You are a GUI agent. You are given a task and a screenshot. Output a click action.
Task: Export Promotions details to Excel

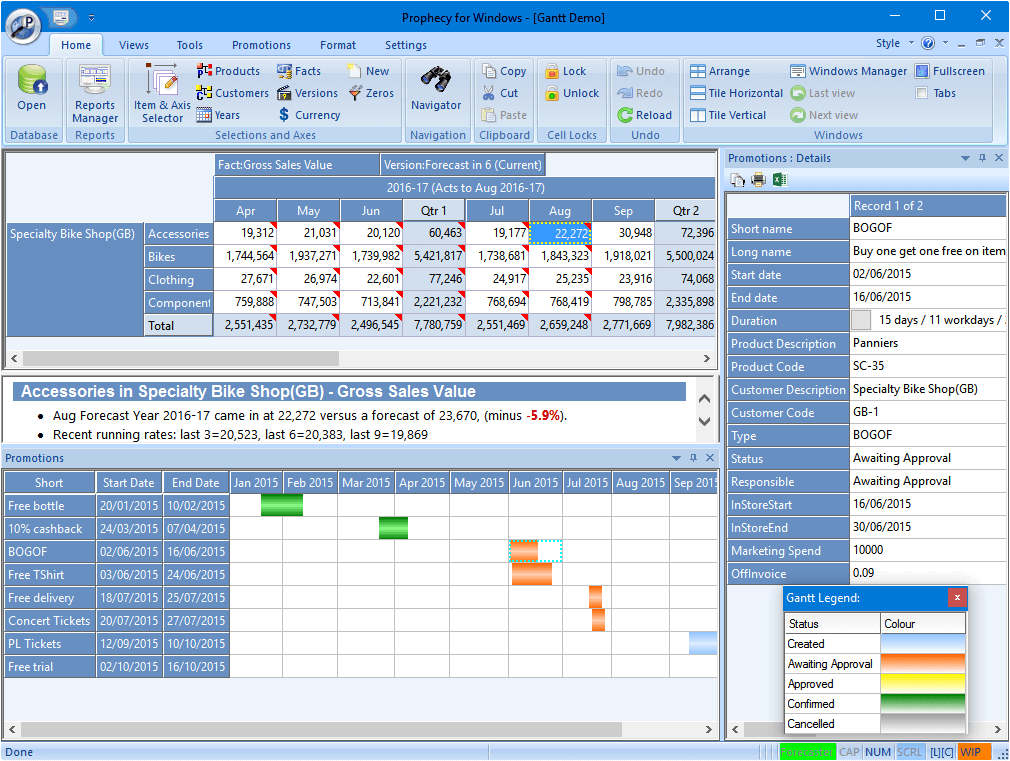[x=780, y=178]
